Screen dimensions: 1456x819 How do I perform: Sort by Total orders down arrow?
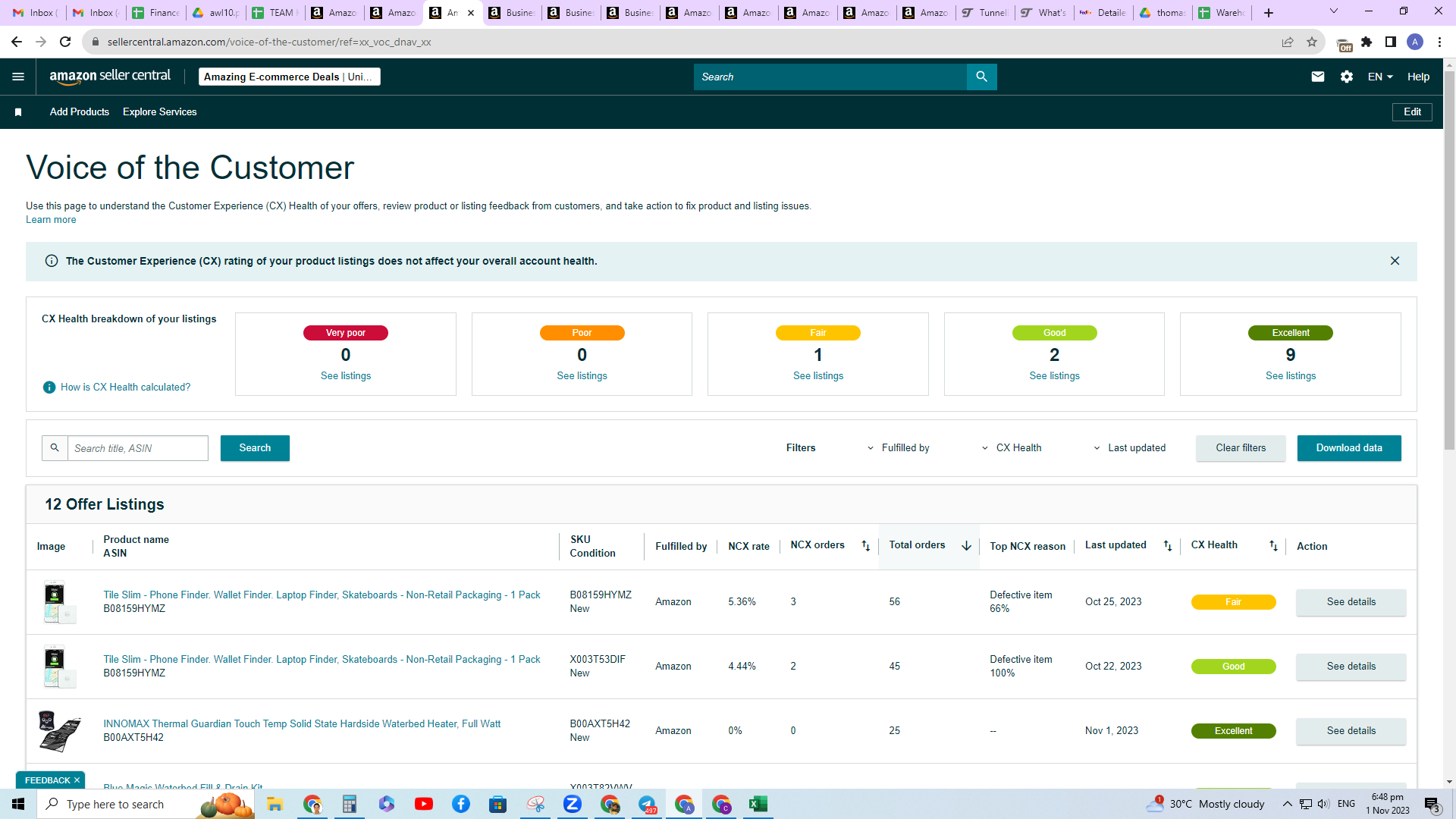[966, 546]
